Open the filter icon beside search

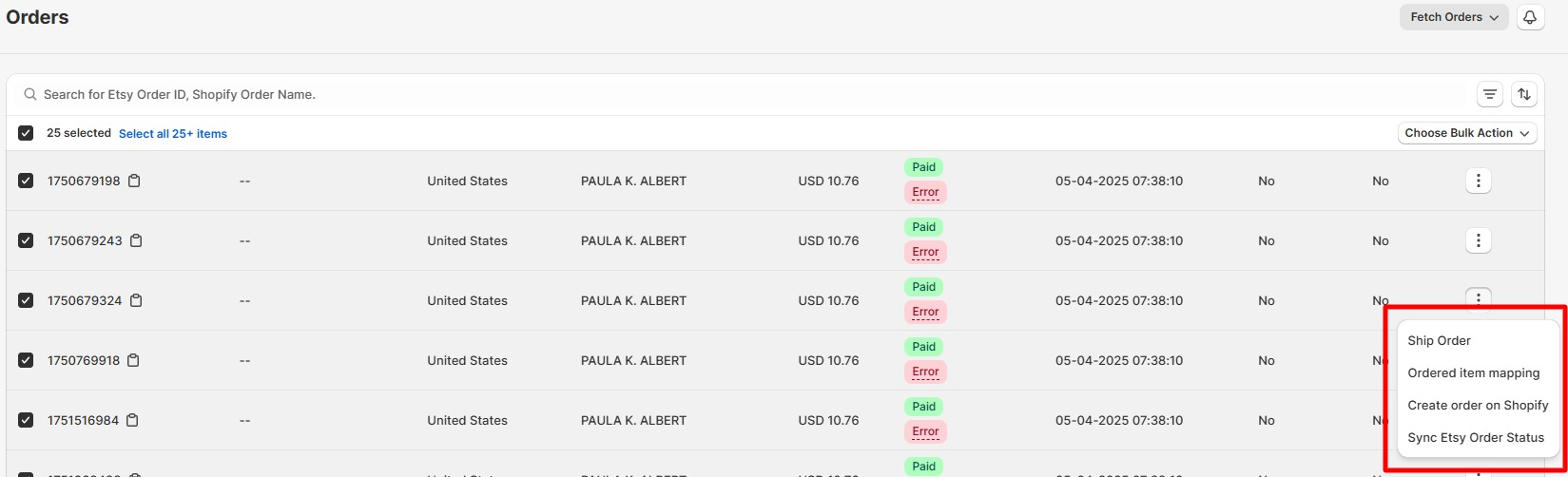pyautogui.click(x=1490, y=94)
